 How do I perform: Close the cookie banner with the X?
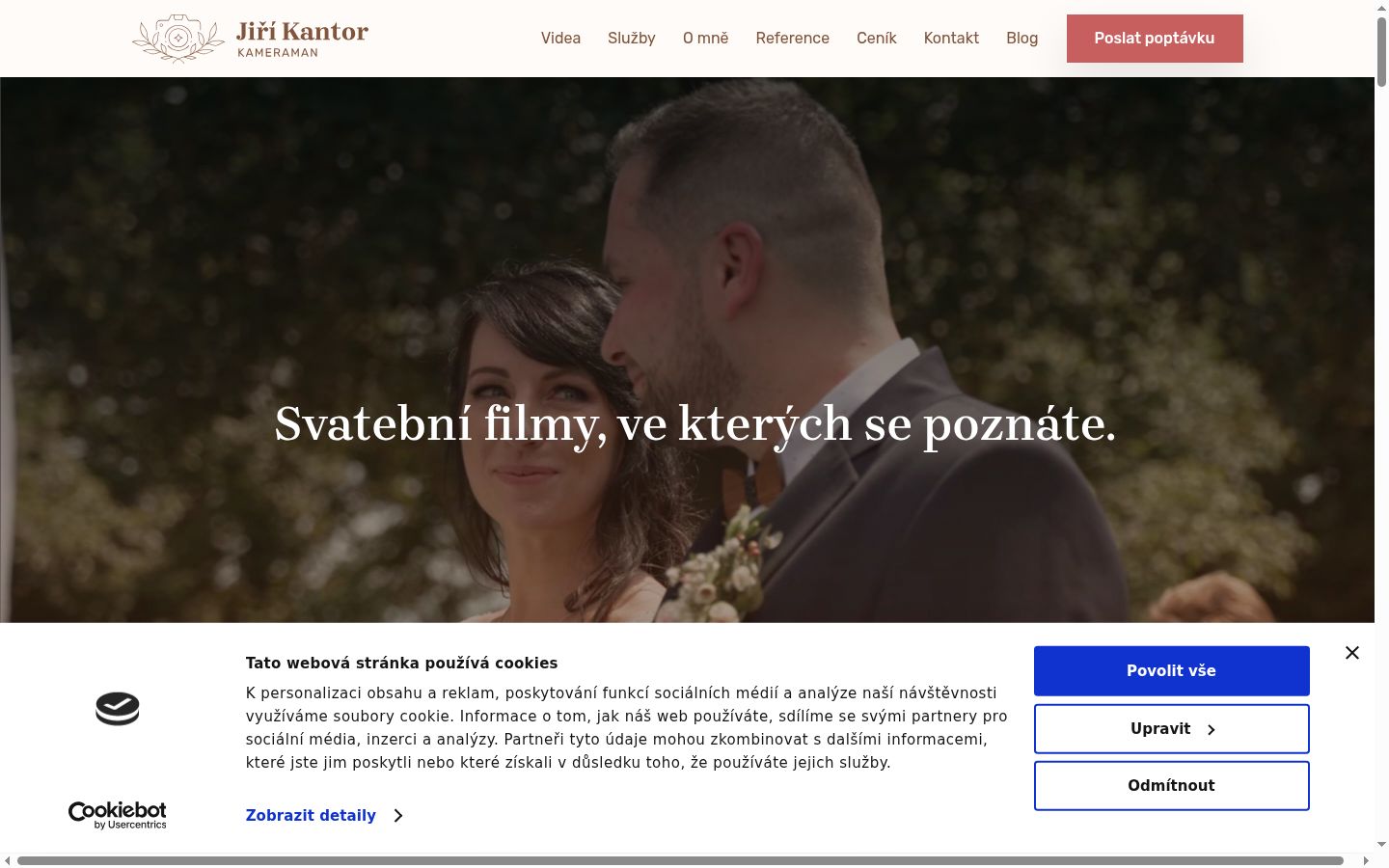(1352, 653)
